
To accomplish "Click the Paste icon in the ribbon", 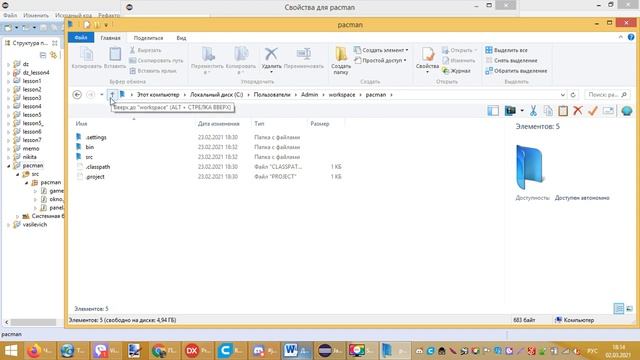I will pos(115,54).
